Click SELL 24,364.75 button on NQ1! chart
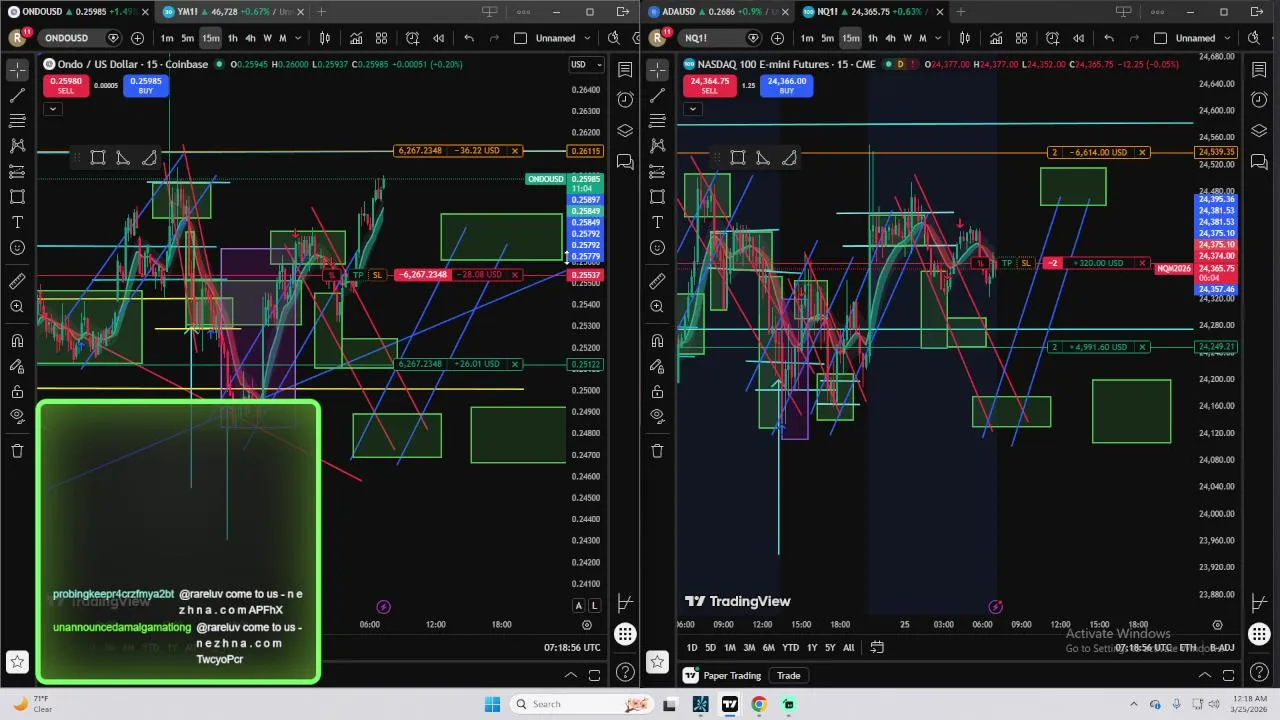This screenshot has height=720, width=1280. coord(709,86)
